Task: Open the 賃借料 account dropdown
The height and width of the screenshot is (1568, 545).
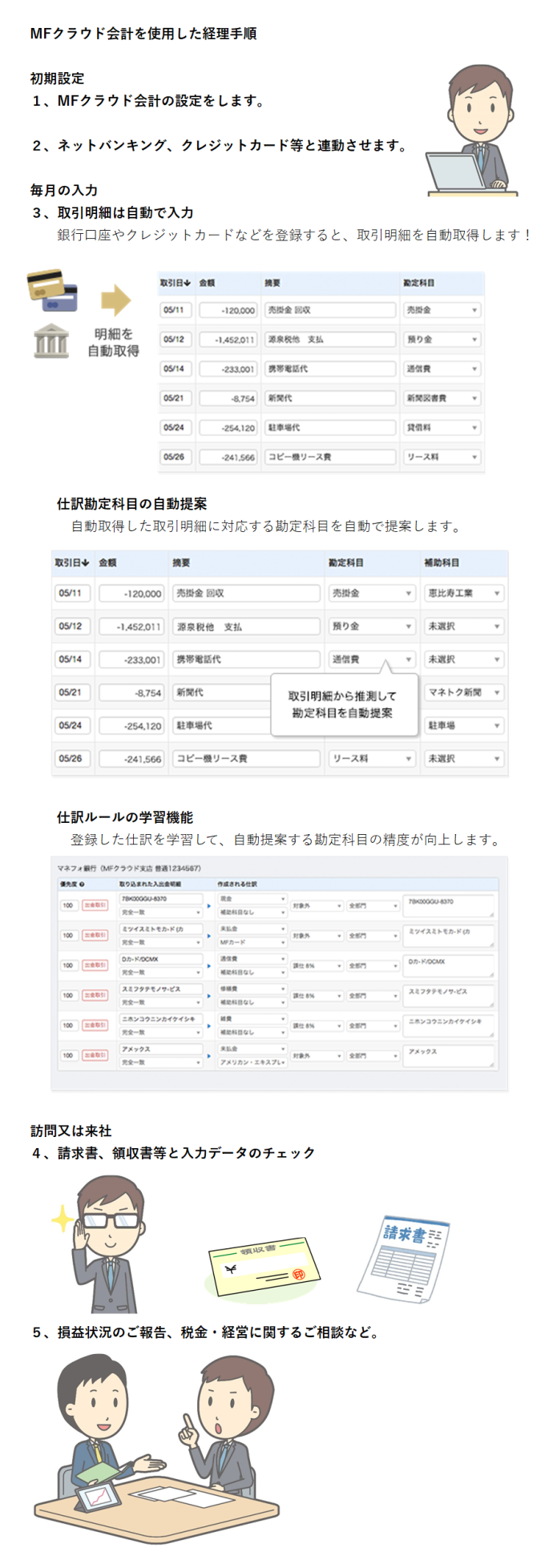Action: [x=442, y=428]
